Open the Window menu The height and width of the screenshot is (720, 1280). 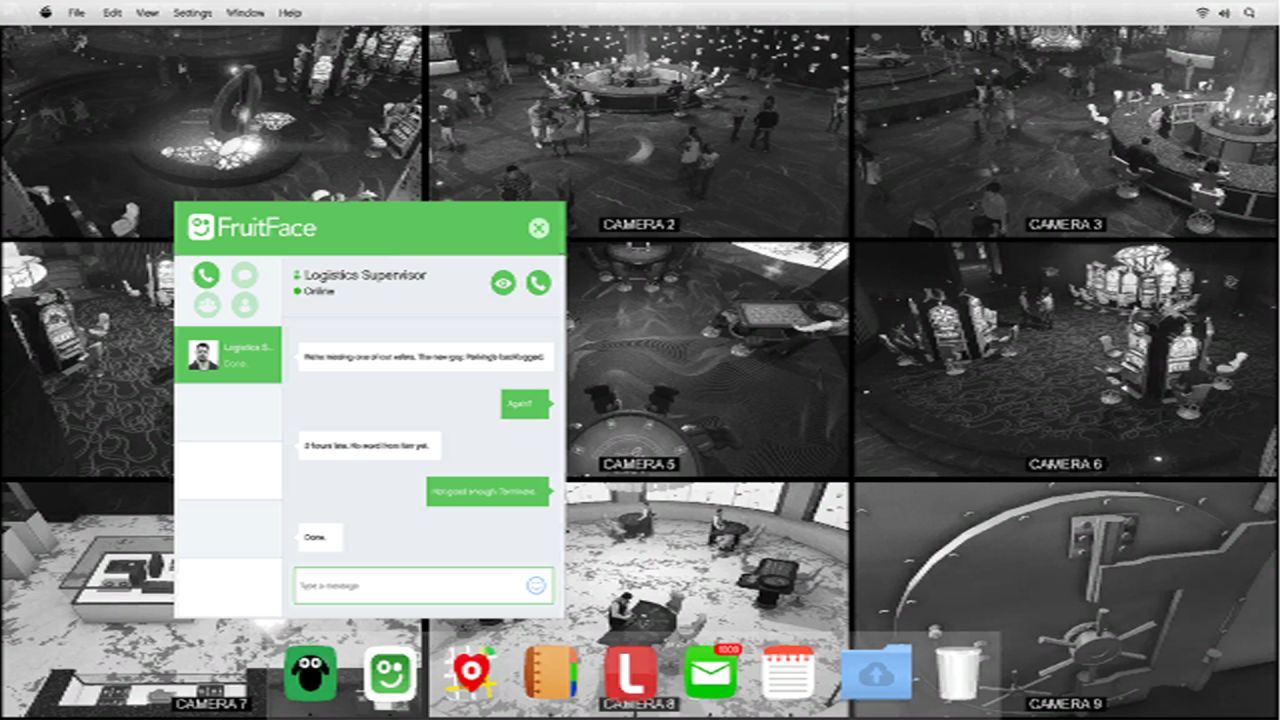click(x=245, y=13)
